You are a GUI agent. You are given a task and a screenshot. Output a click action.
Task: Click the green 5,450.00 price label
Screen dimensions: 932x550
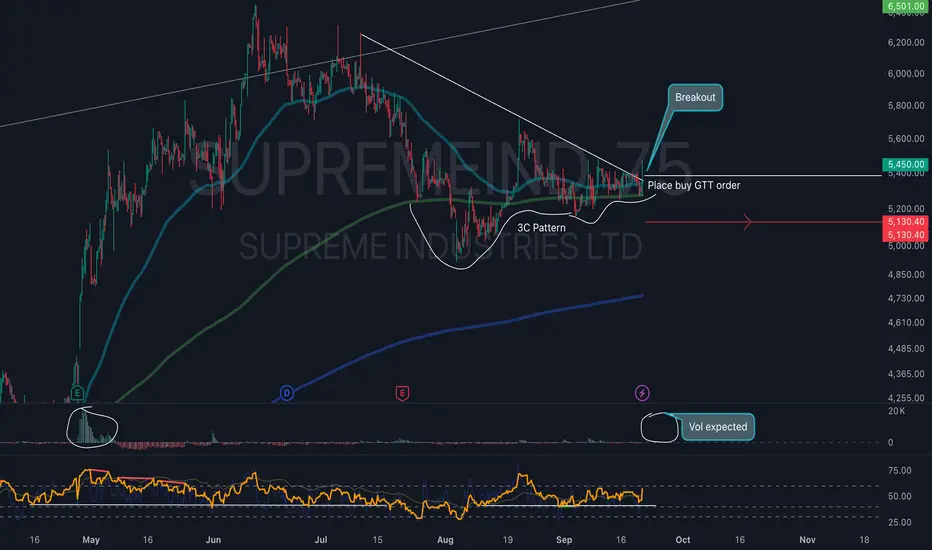coord(906,164)
